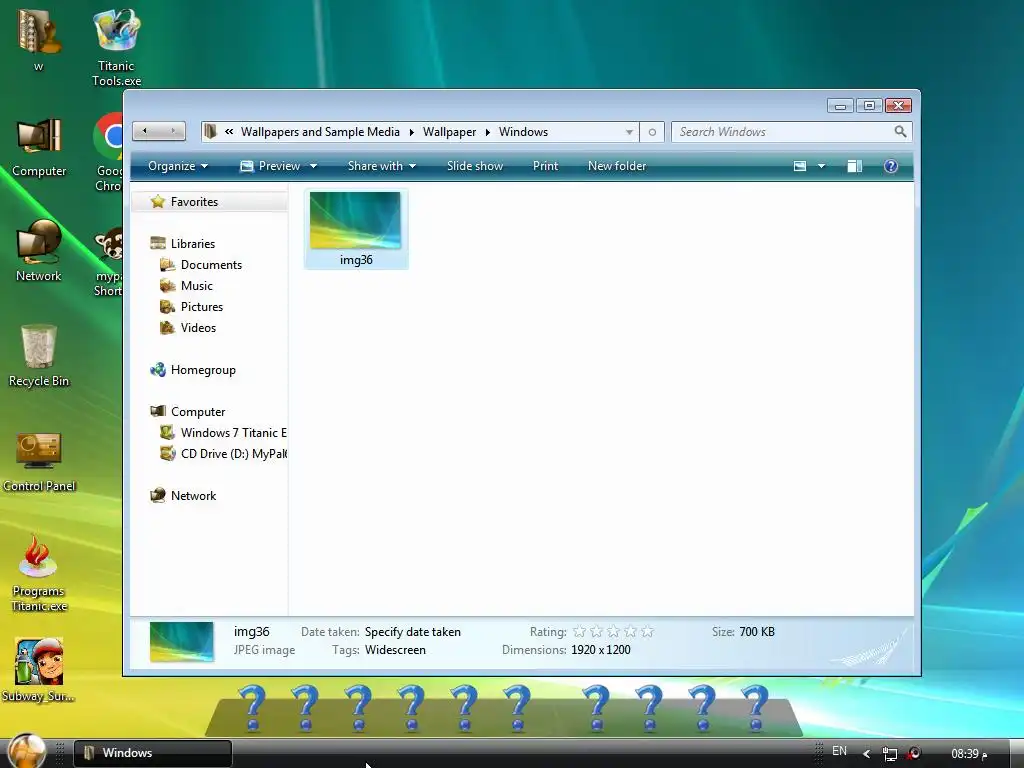Go to the Wallpaper breadcrumb folder
Image resolution: width=1024 pixels, height=768 pixels.
point(449,132)
